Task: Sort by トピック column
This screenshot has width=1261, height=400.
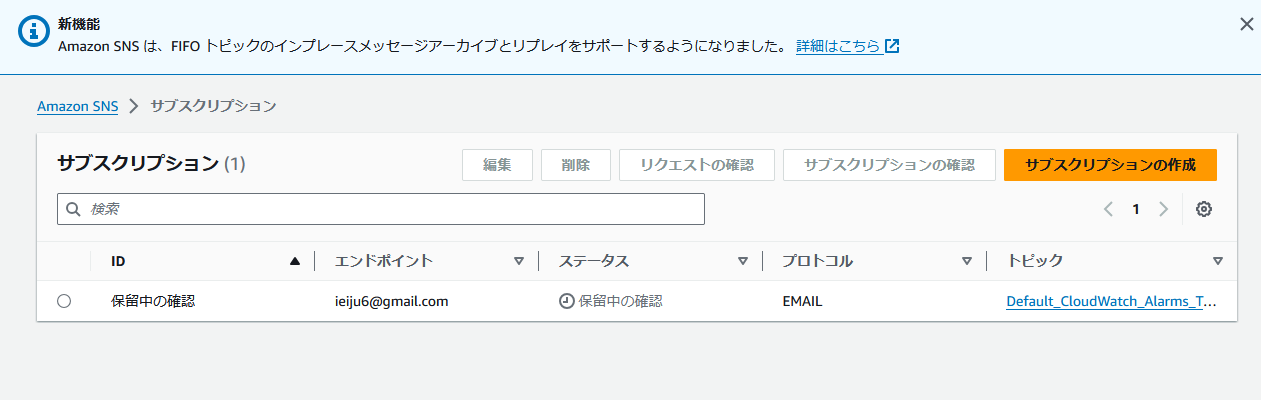Action: coord(1217,261)
